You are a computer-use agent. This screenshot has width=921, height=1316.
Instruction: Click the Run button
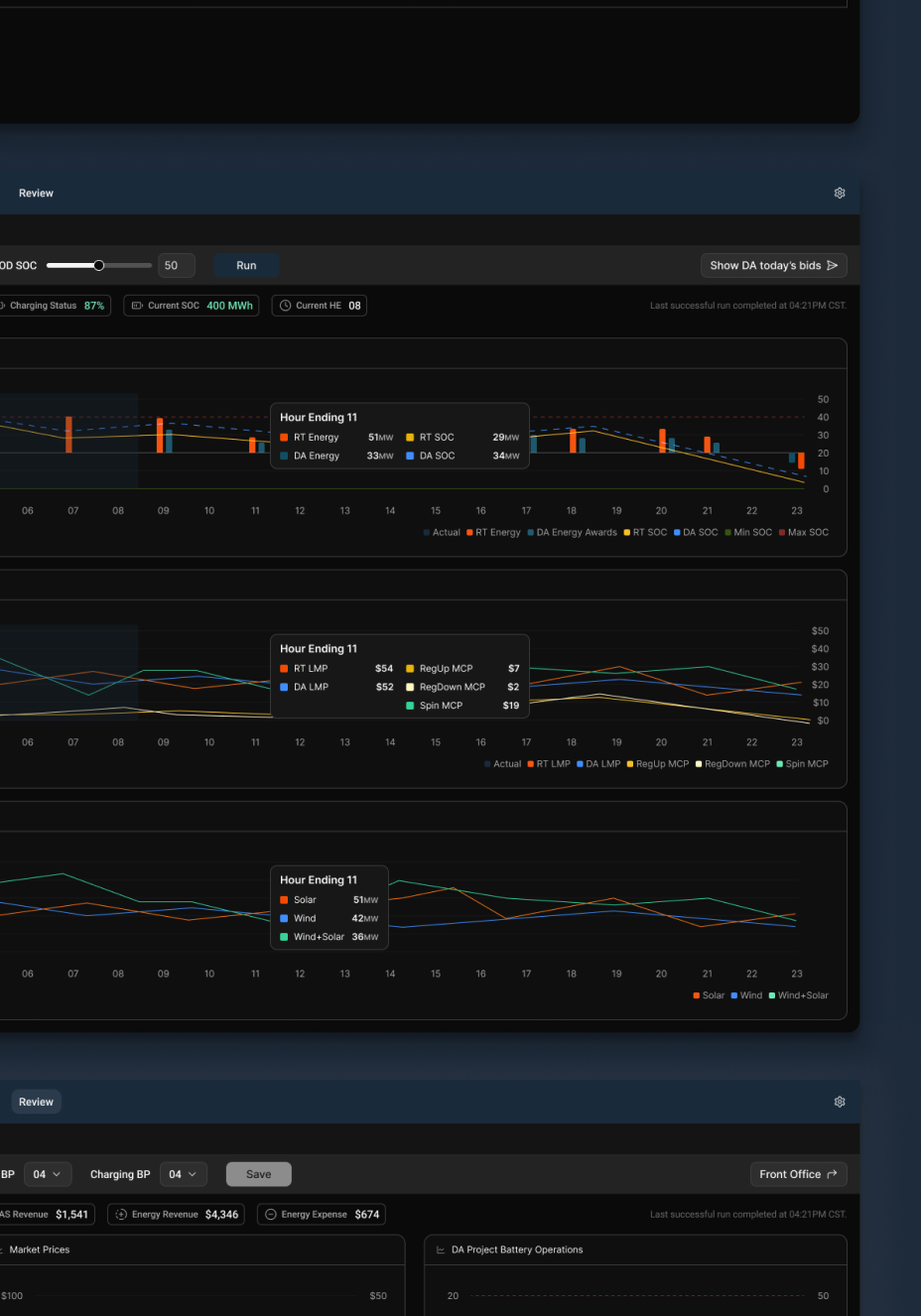(246, 266)
